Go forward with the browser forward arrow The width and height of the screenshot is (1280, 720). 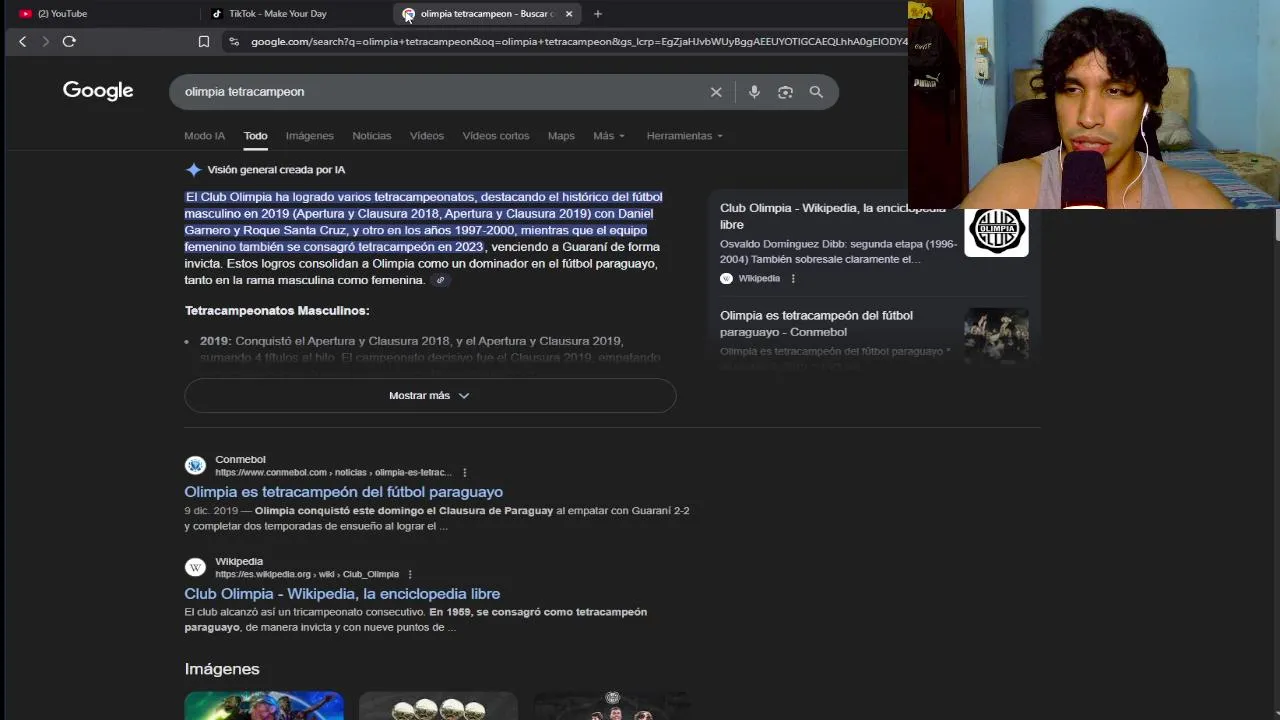[45, 41]
